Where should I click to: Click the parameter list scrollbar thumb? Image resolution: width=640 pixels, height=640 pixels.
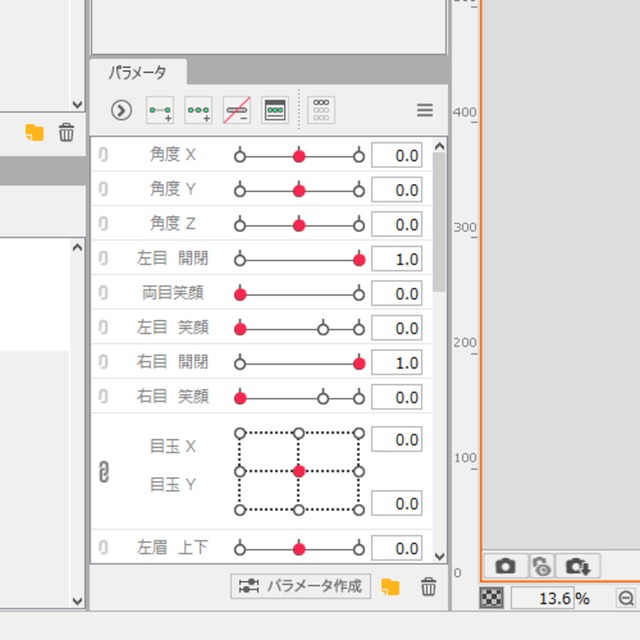tap(439, 222)
